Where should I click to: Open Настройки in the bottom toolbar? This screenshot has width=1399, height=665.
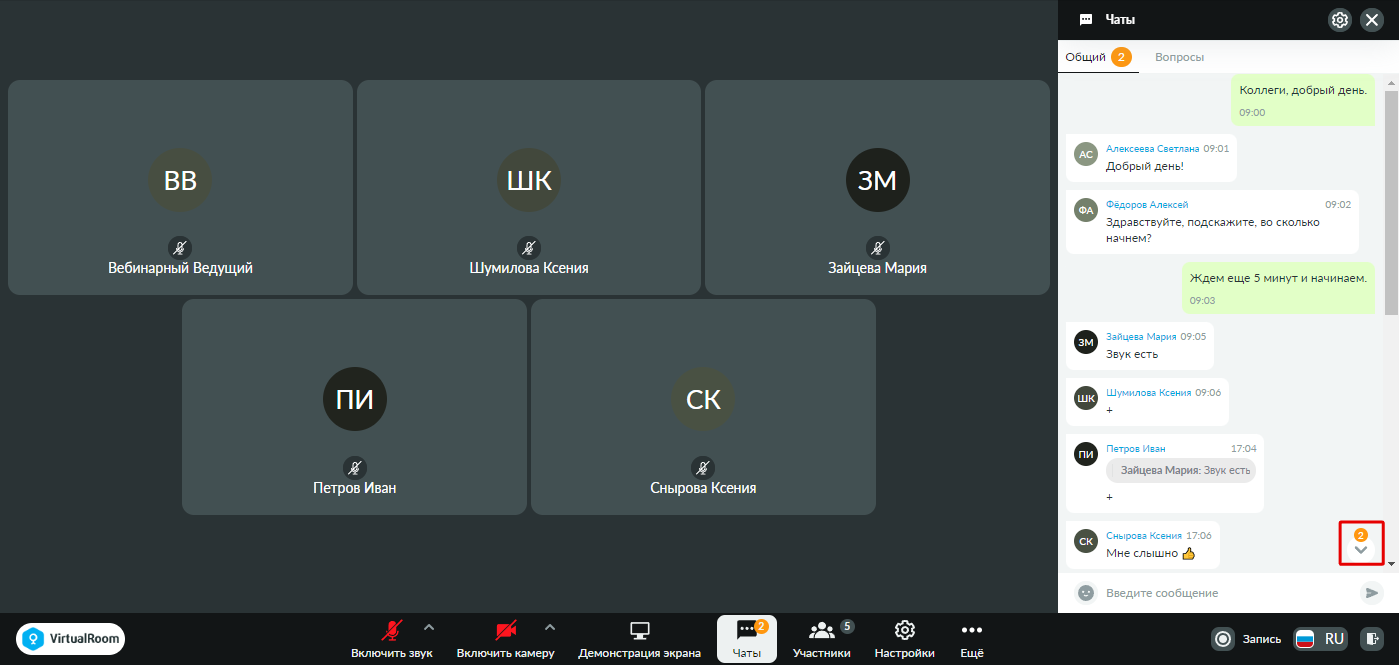(905, 639)
